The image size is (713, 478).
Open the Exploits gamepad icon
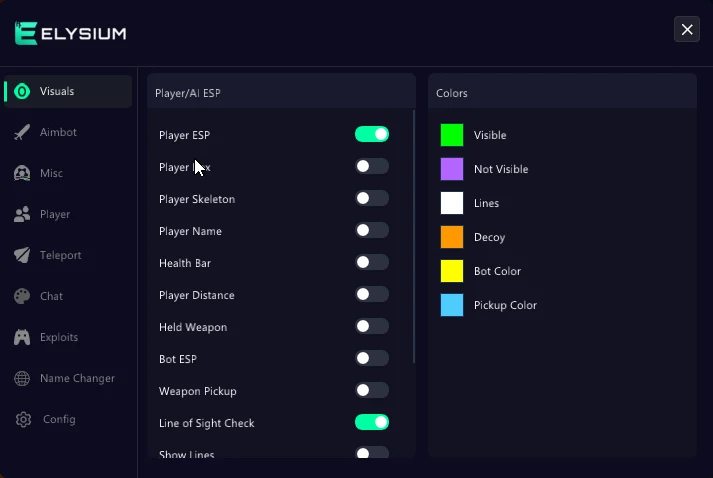click(22, 337)
